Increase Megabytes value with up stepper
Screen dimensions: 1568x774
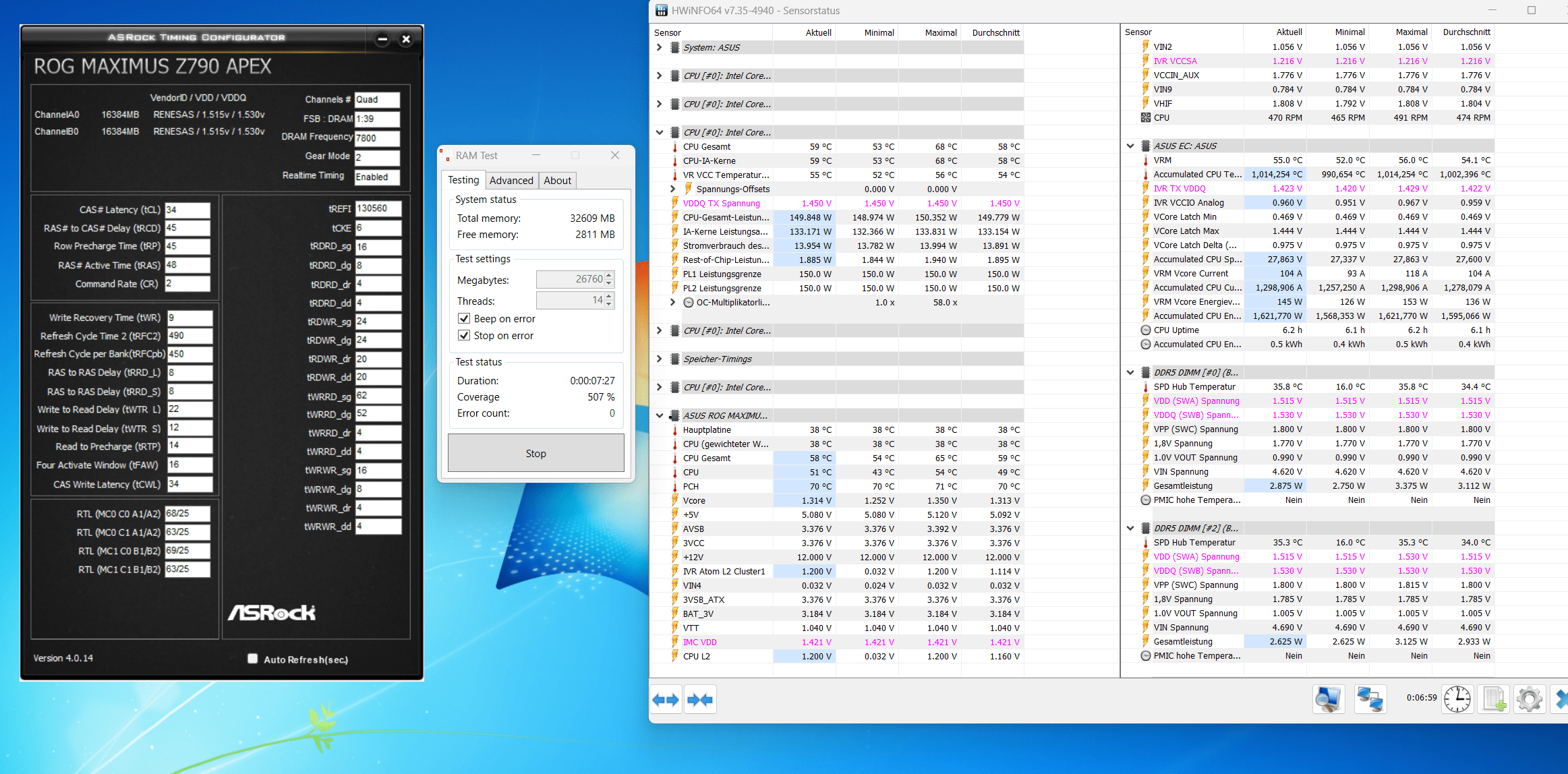[x=609, y=275]
